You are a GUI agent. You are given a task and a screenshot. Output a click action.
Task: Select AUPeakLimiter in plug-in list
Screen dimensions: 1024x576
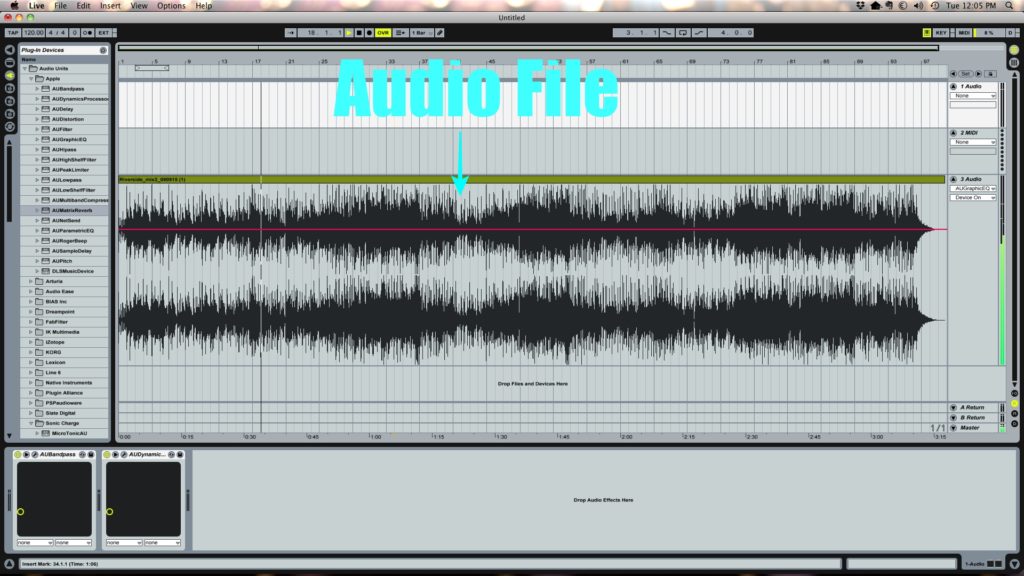pos(70,170)
